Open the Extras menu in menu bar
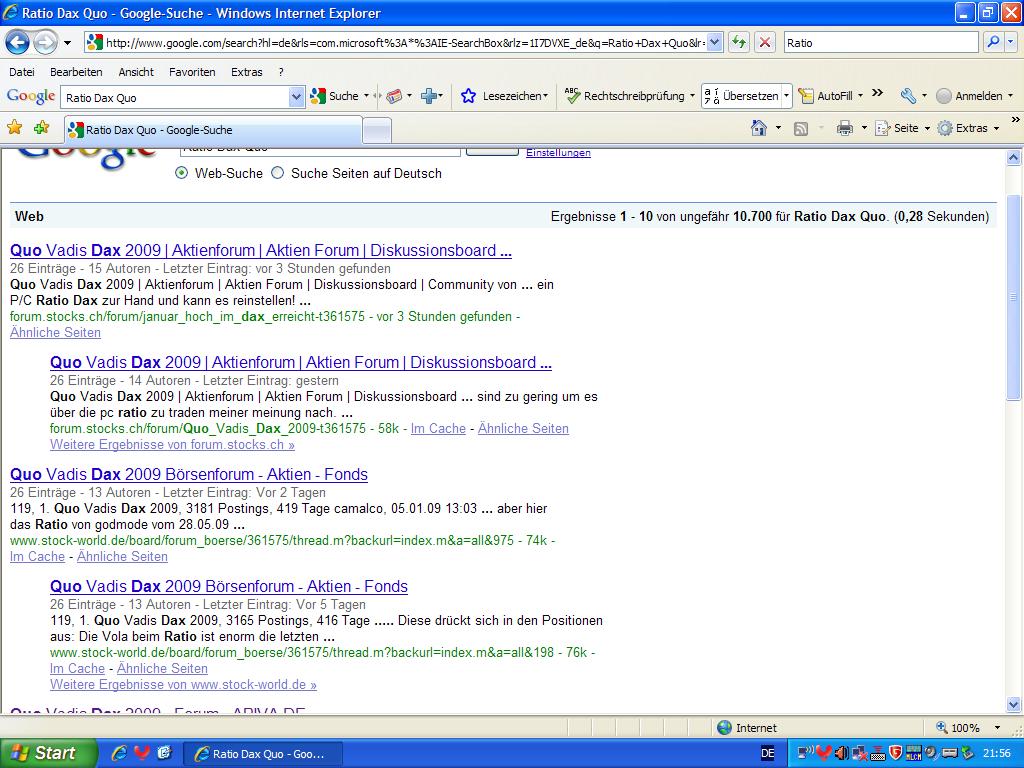This screenshot has height=768, width=1024. [x=246, y=72]
